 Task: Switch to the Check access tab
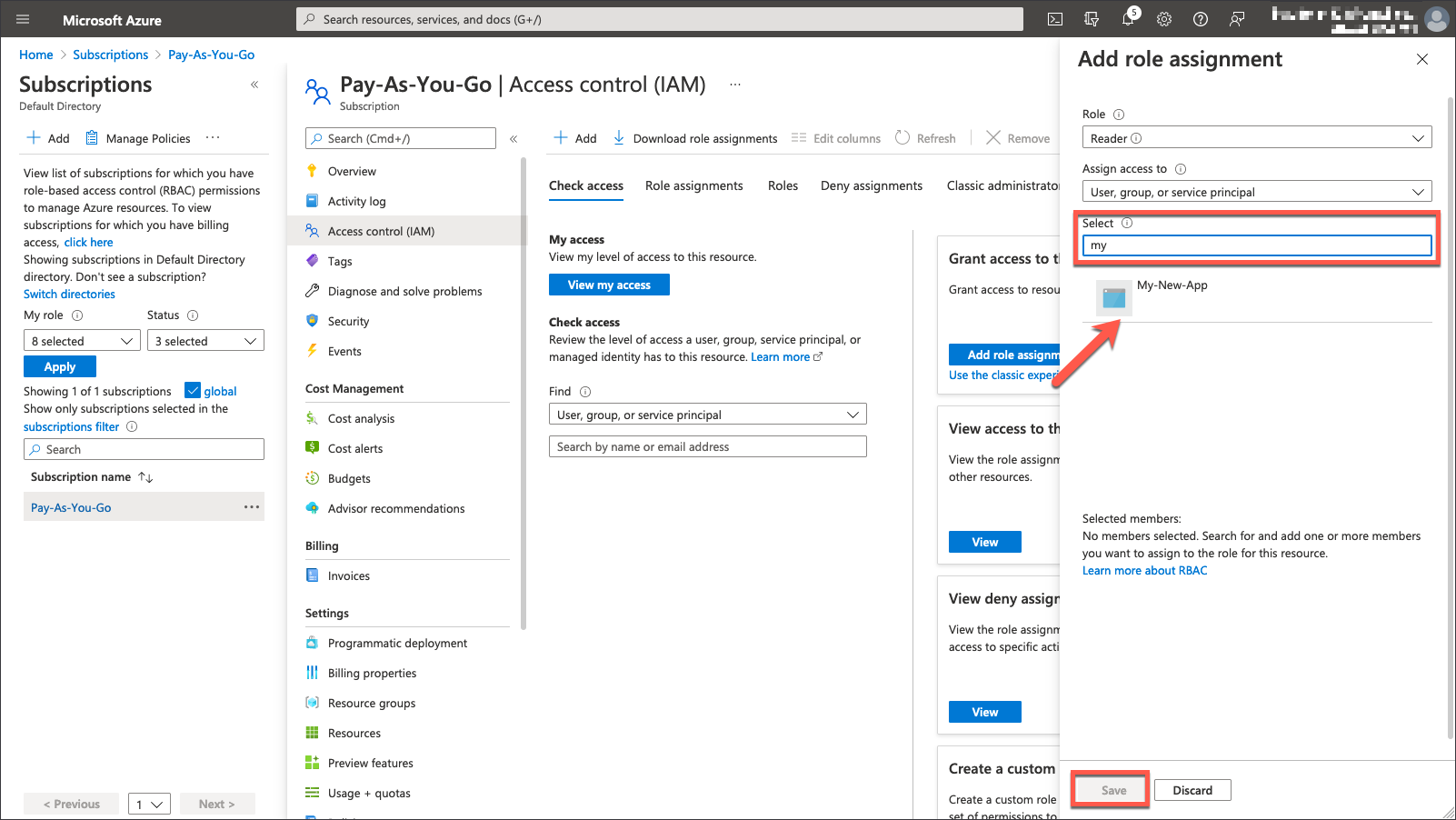(x=586, y=185)
